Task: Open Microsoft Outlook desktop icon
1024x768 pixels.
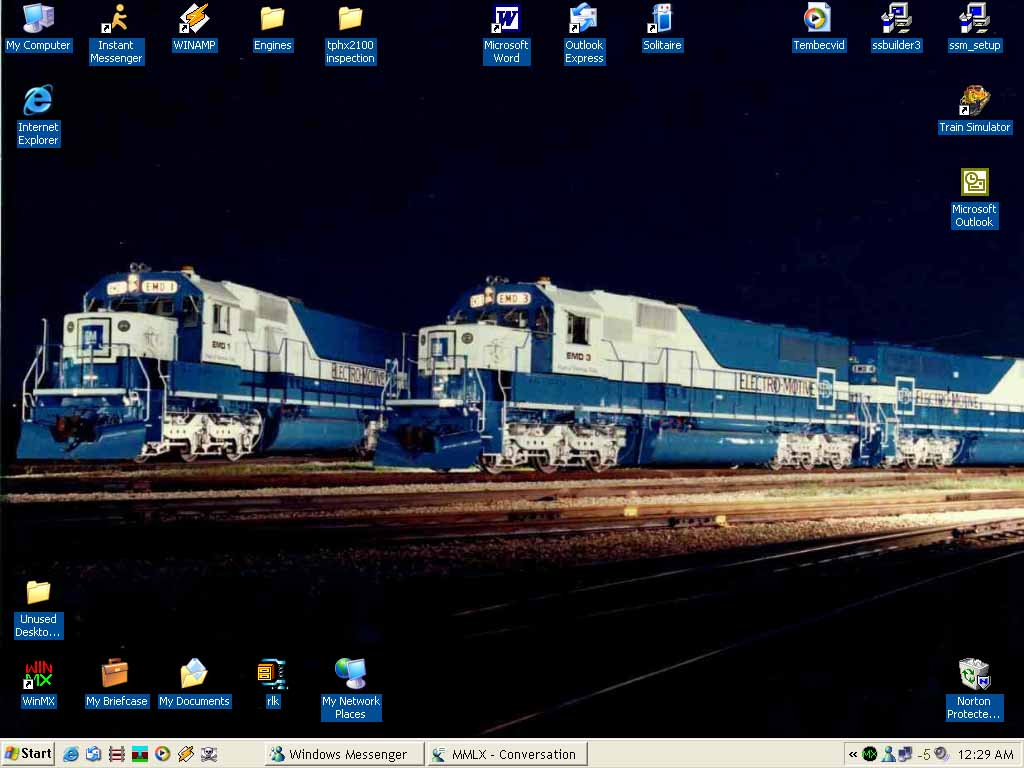Action: point(974,198)
